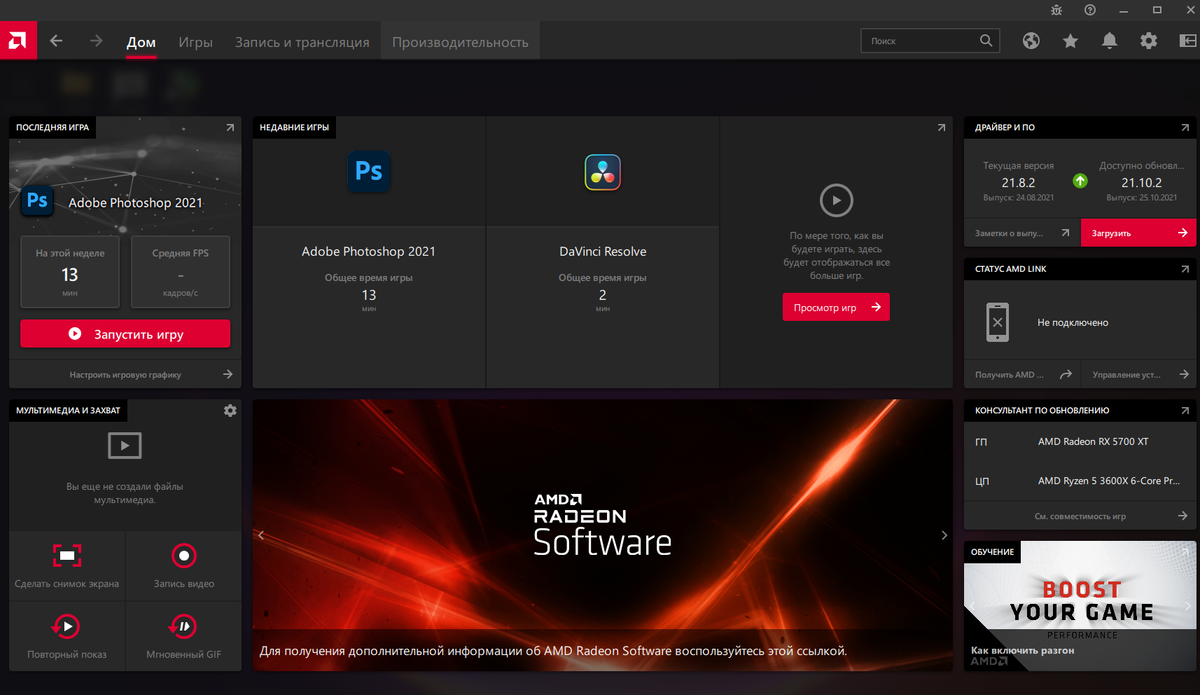Minimize the Radeon Software window
Screen dimensions: 1200x695
1126,9
